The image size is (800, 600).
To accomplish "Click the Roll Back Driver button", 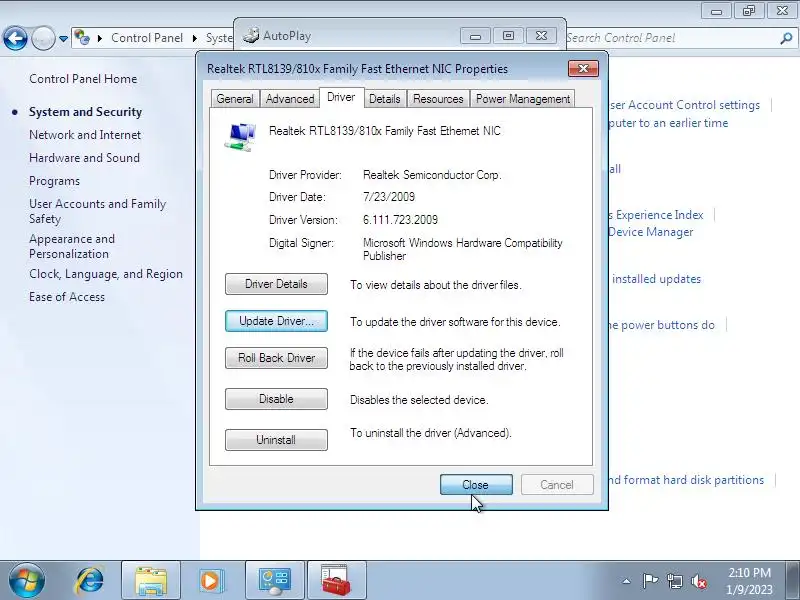I will click(x=276, y=358).
